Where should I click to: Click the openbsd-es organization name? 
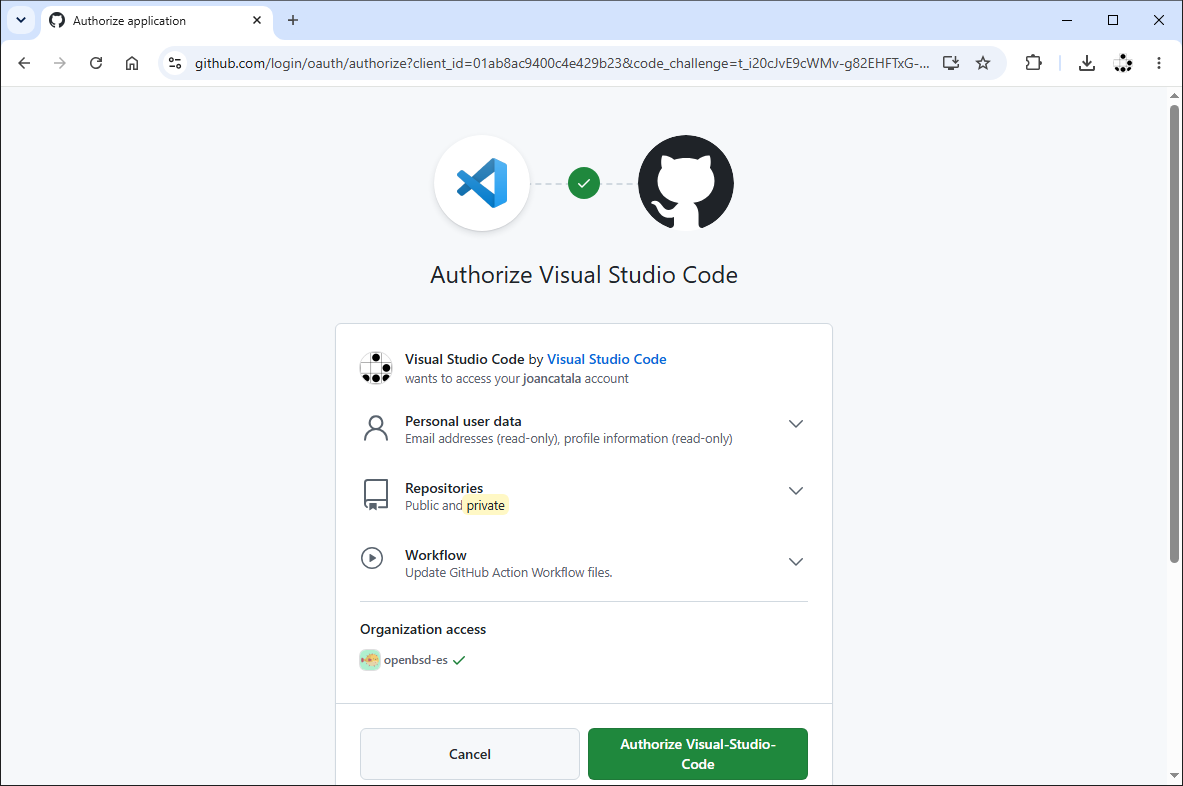tap(416, 660)
